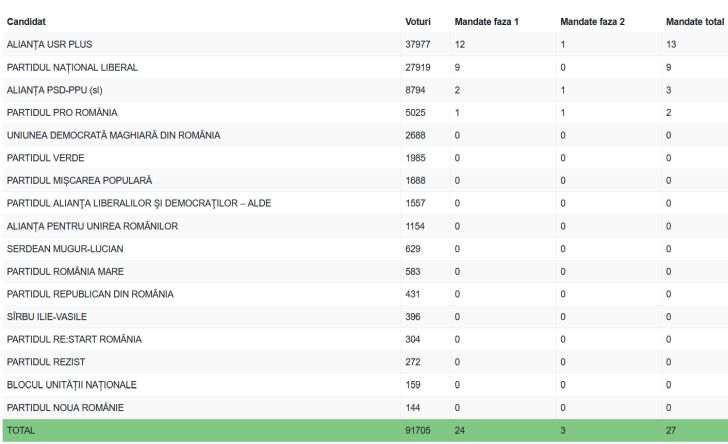Click the Mandate total header
This screenshot has width=728, height=444.
coord(695,22)
